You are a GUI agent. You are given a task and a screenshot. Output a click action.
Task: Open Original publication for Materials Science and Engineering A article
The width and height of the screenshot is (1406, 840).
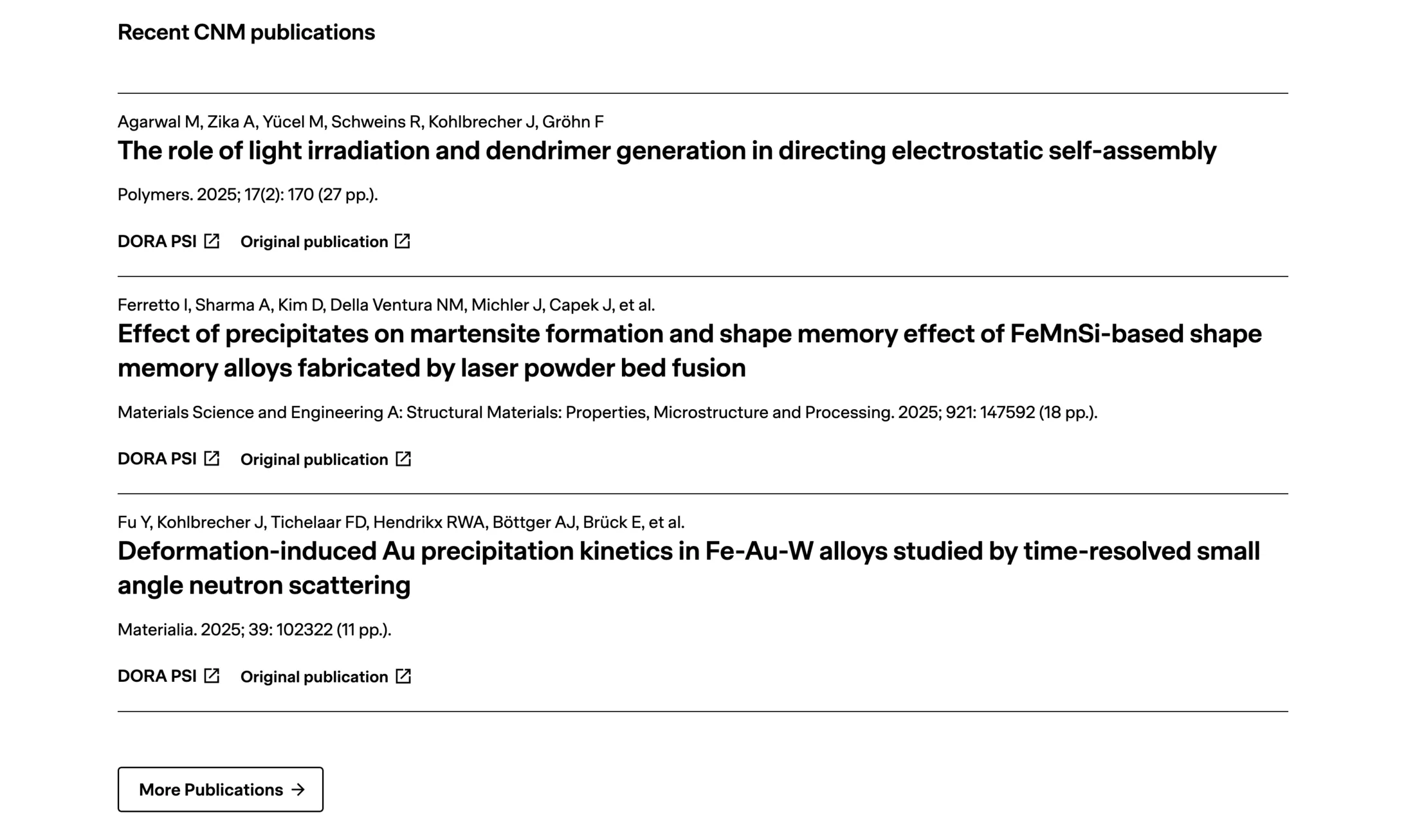326,459
